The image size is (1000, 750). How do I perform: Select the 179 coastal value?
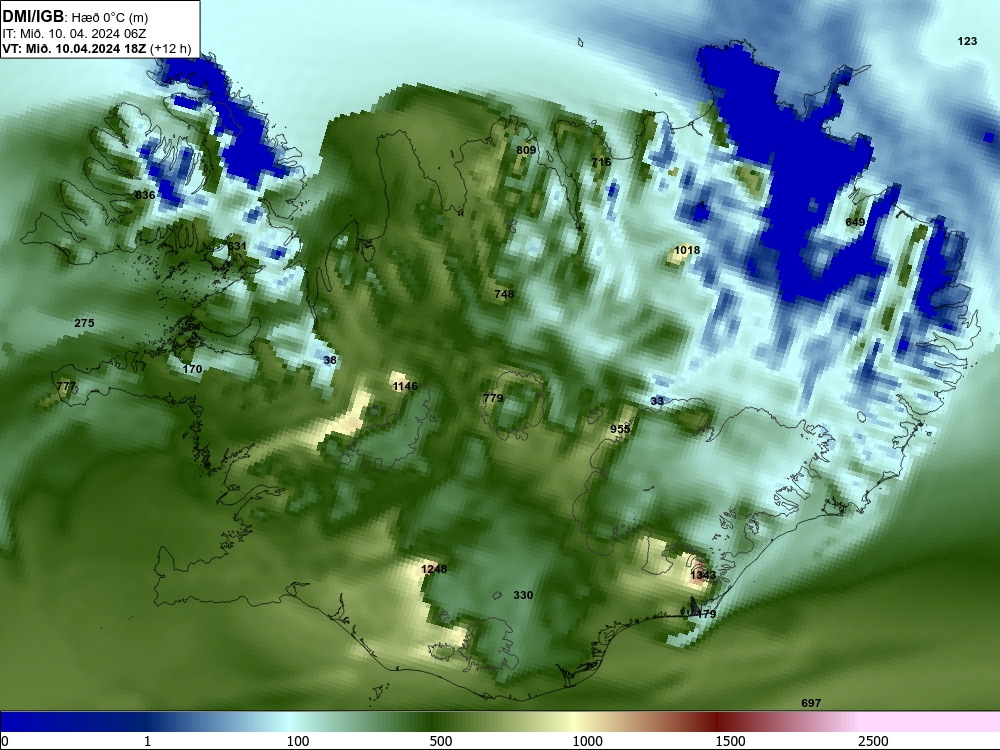706,614
